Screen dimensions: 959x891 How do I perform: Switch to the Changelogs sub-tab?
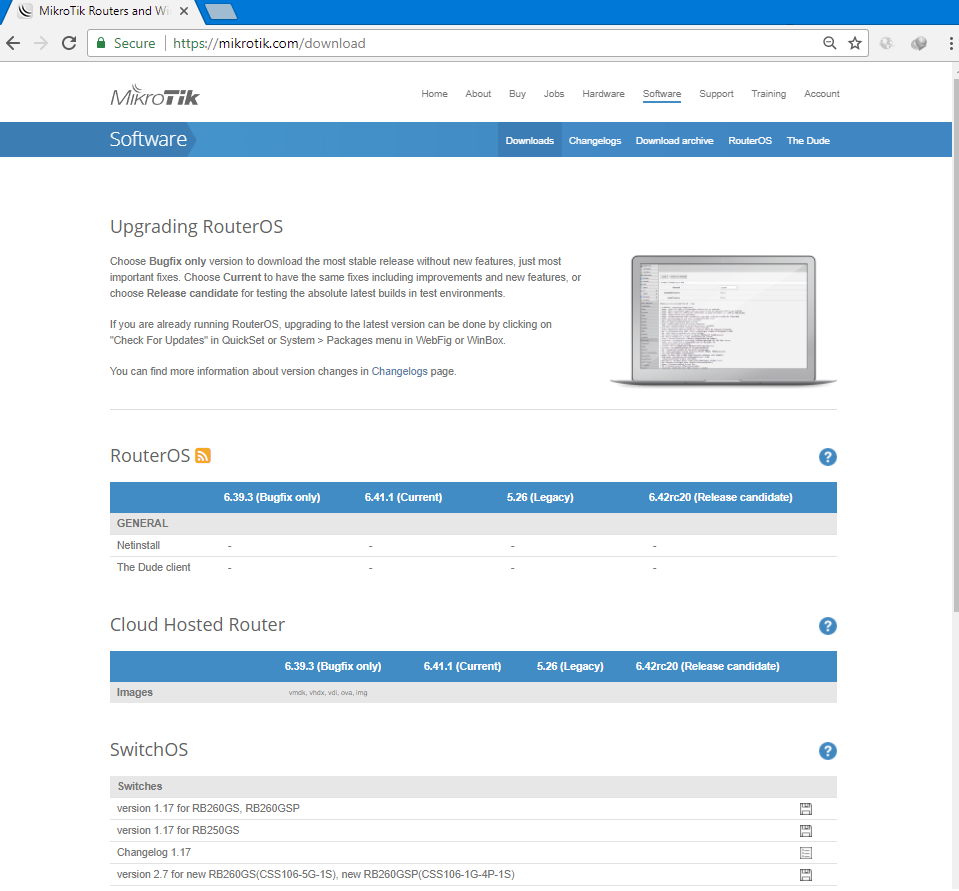594,140
